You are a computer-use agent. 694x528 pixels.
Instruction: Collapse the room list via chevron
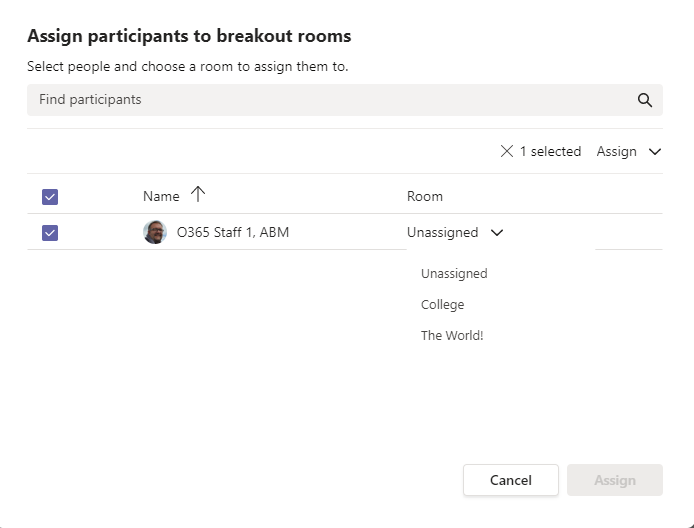pyautogui.click(x=497, y=232)
